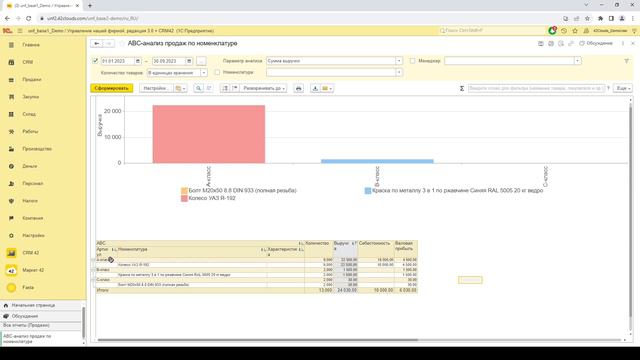This screenshot has width=640, height=360.
Task: Open the functions menu hamburger icon
Action: tap(20, 31)
